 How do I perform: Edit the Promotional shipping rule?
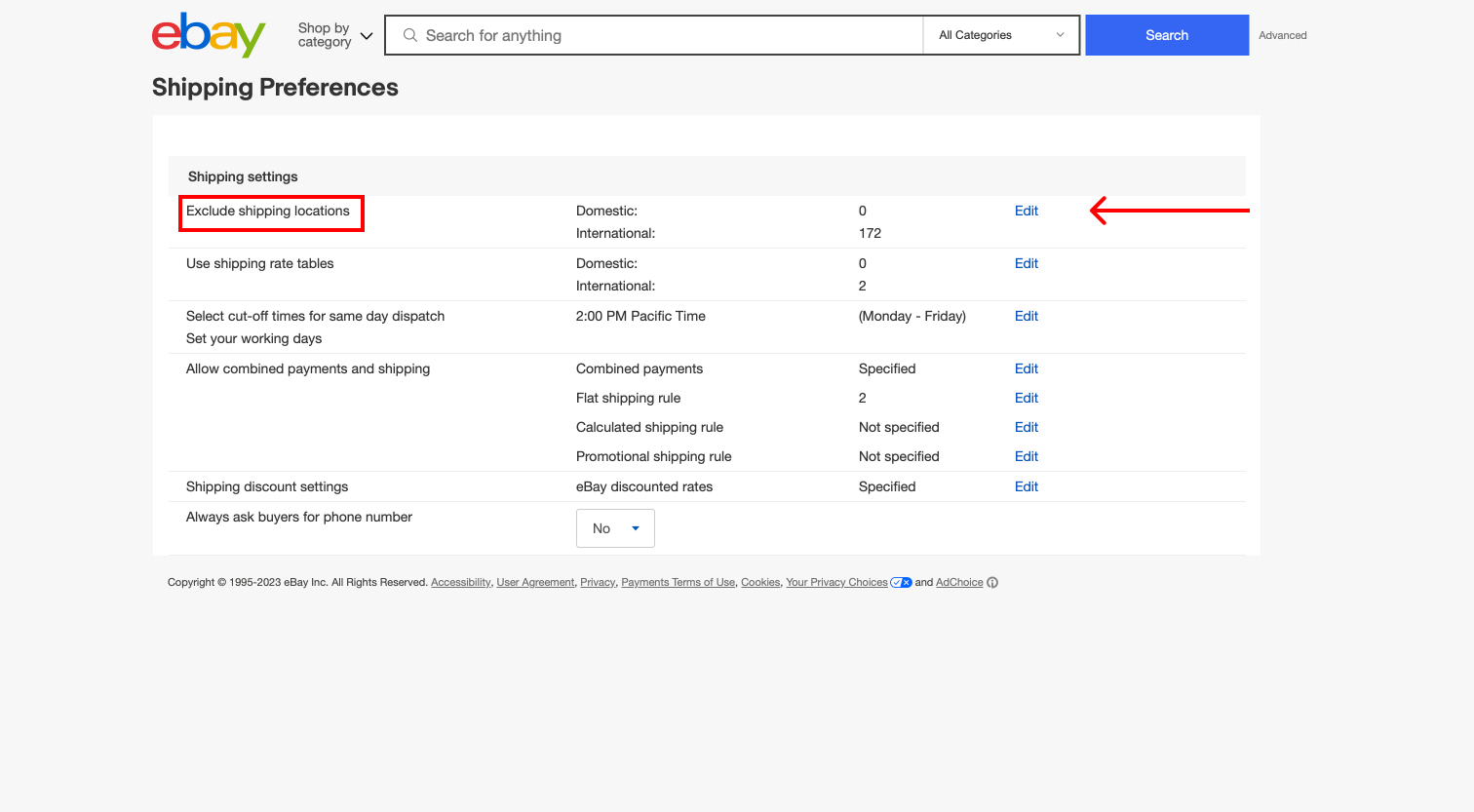1026,456
